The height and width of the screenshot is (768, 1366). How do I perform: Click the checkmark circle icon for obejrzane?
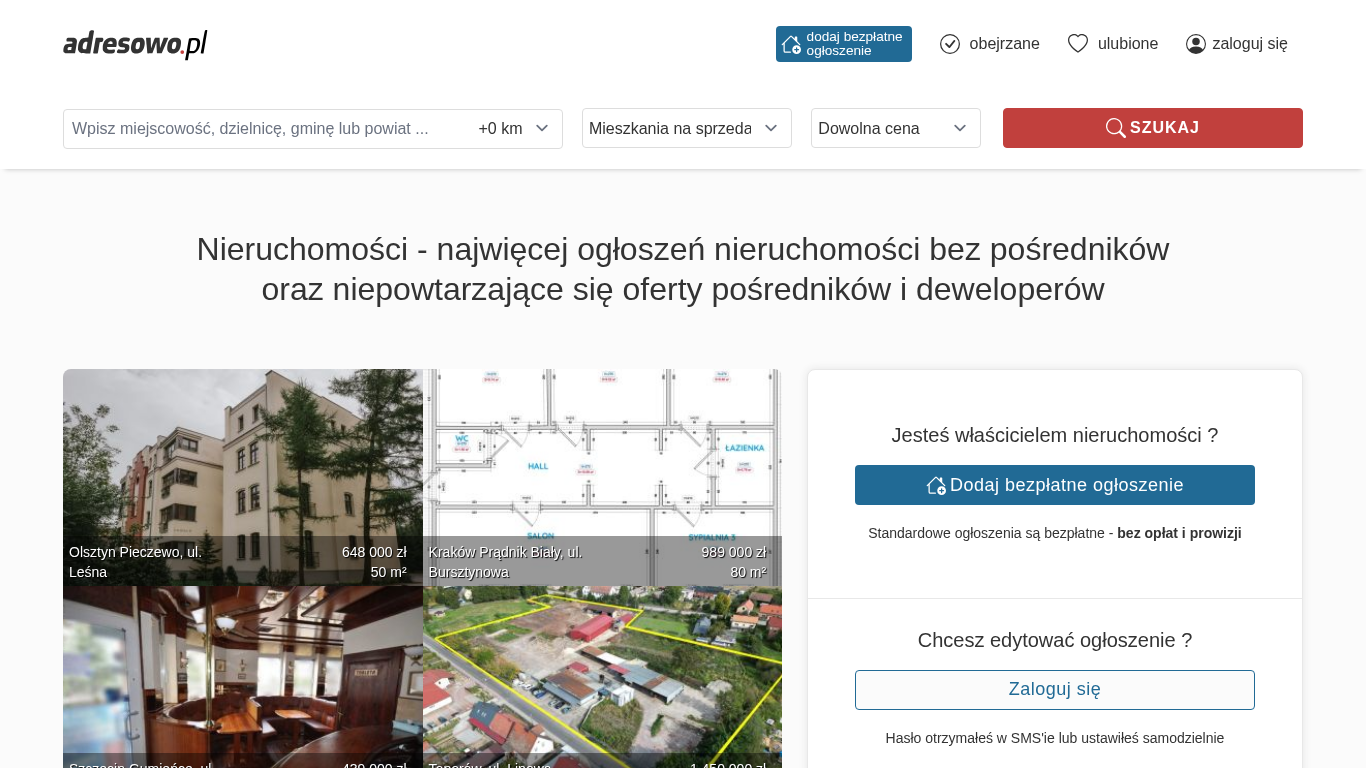(x=950, y=44)
